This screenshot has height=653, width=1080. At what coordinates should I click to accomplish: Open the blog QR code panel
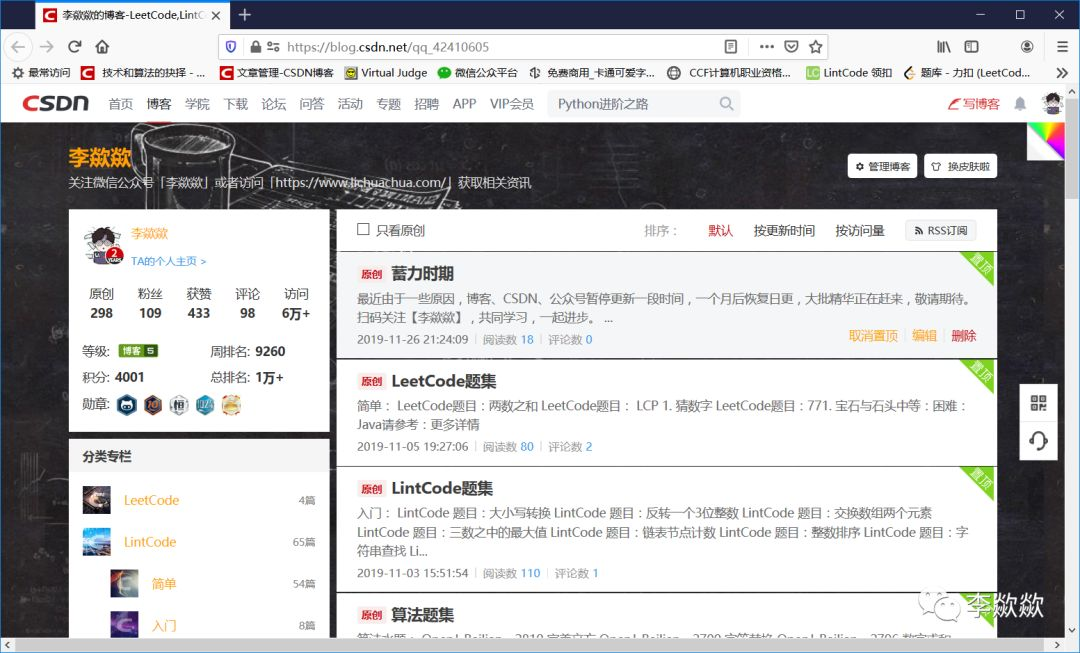[x=1038, y=402]
